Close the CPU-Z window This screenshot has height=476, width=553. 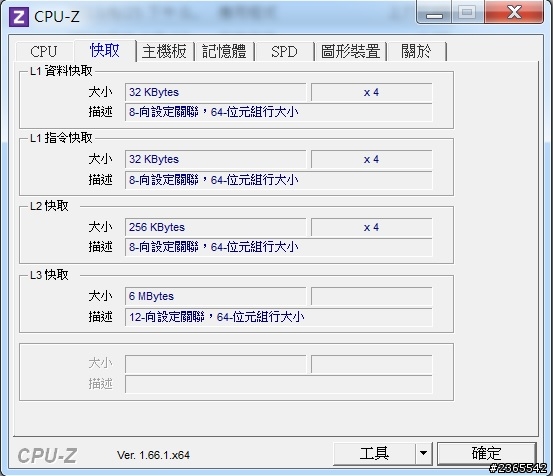514,12
